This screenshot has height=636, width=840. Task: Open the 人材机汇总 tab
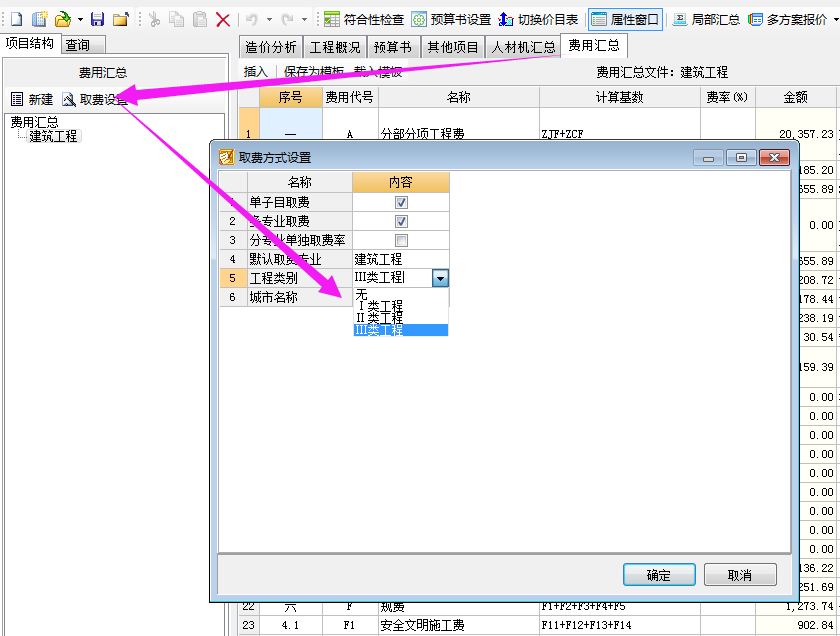click(x=523, y=47)
